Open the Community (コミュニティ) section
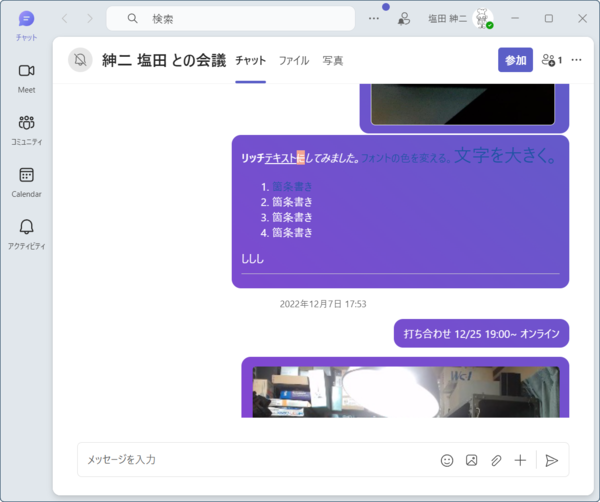This screenshot has width=600, height=502. [x=26, y=130]
